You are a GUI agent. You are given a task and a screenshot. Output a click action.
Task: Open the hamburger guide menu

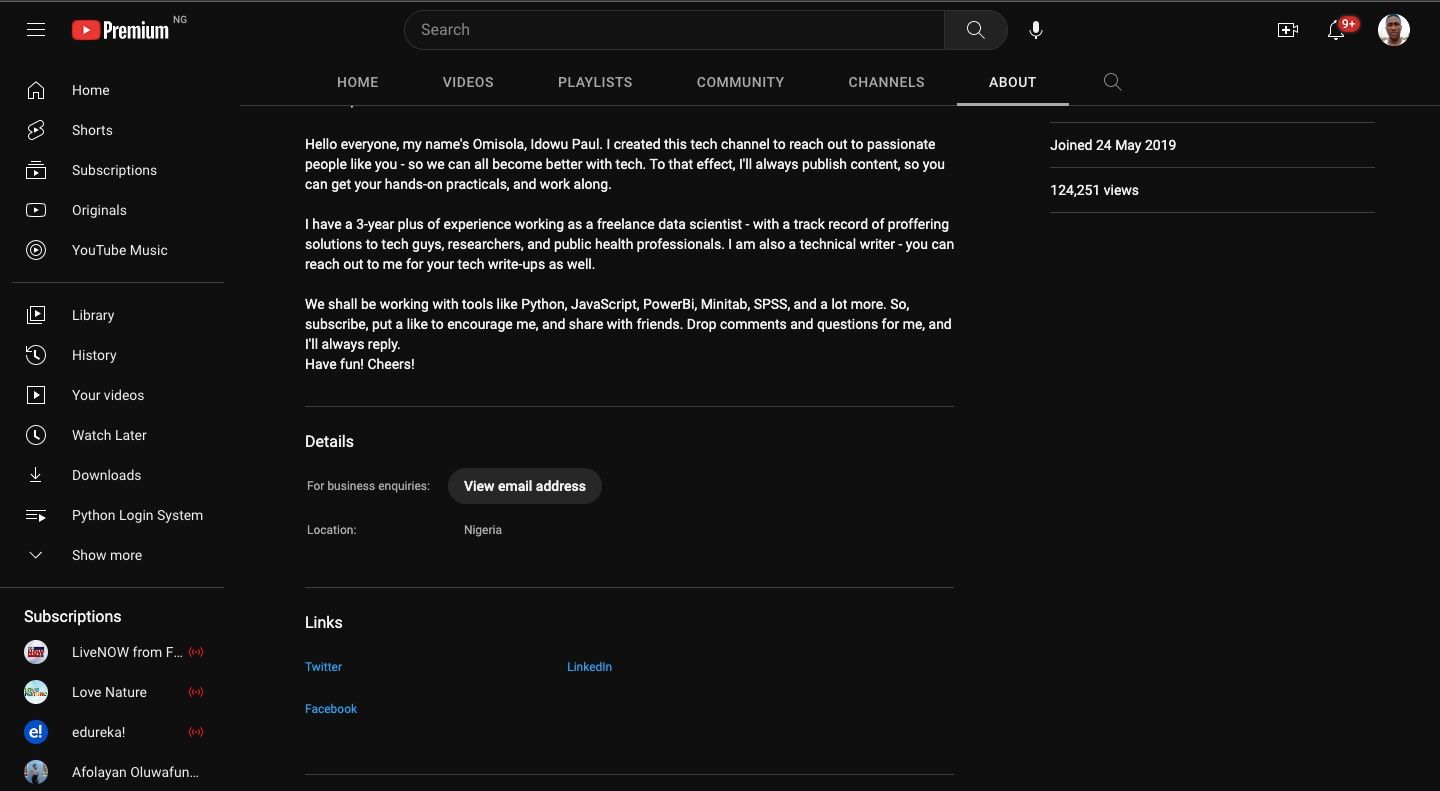[36, 30]
